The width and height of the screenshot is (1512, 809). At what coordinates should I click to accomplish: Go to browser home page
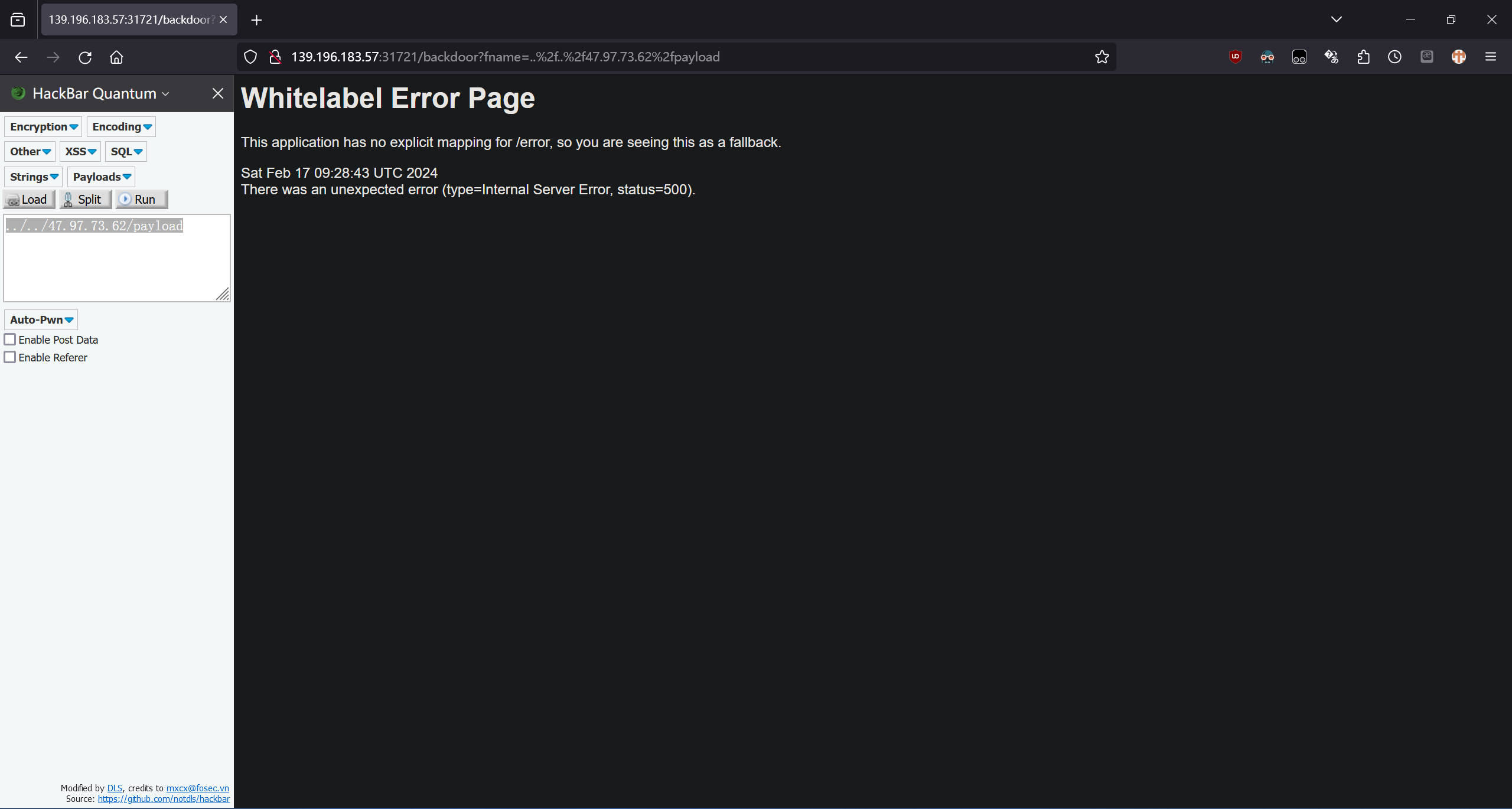click(116, 57)
